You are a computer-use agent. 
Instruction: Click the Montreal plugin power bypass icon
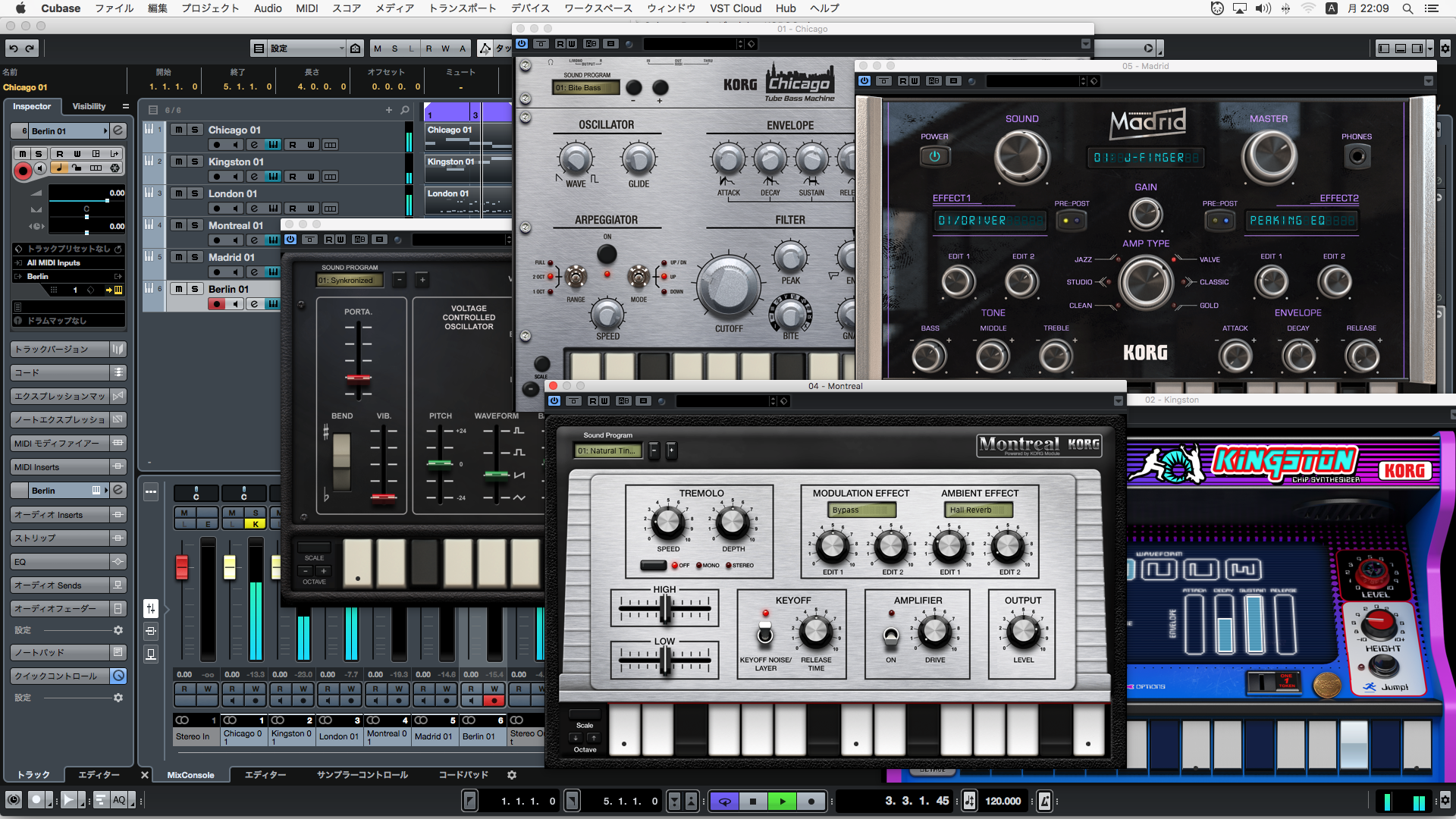pyautogui.click(x=554, y=400)
